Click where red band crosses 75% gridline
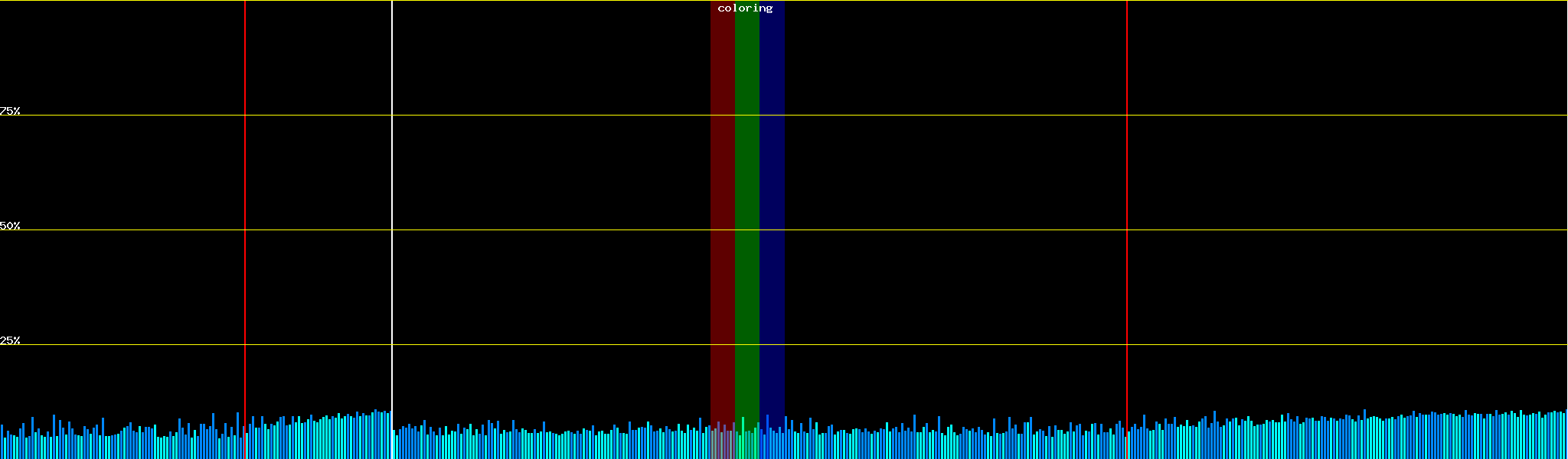This screenshot has width=1568, height=459. click(x=722, y=115)
